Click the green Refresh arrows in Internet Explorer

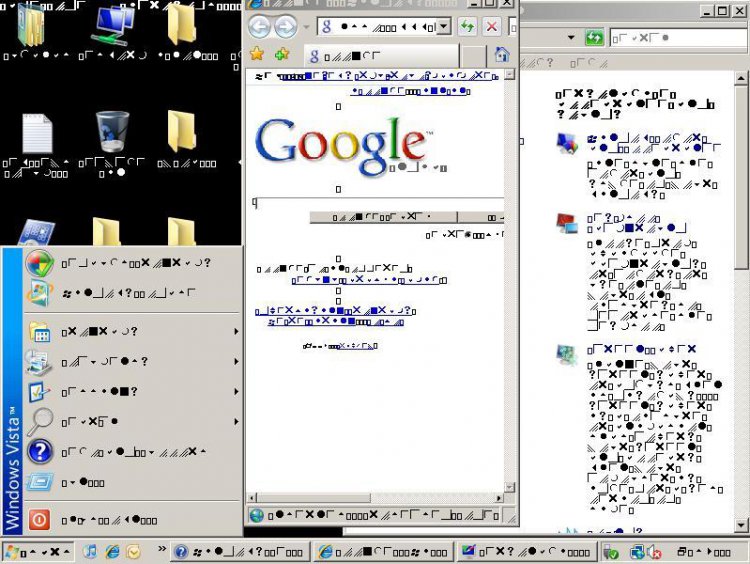pyautogui.click(x=467, y=27)
